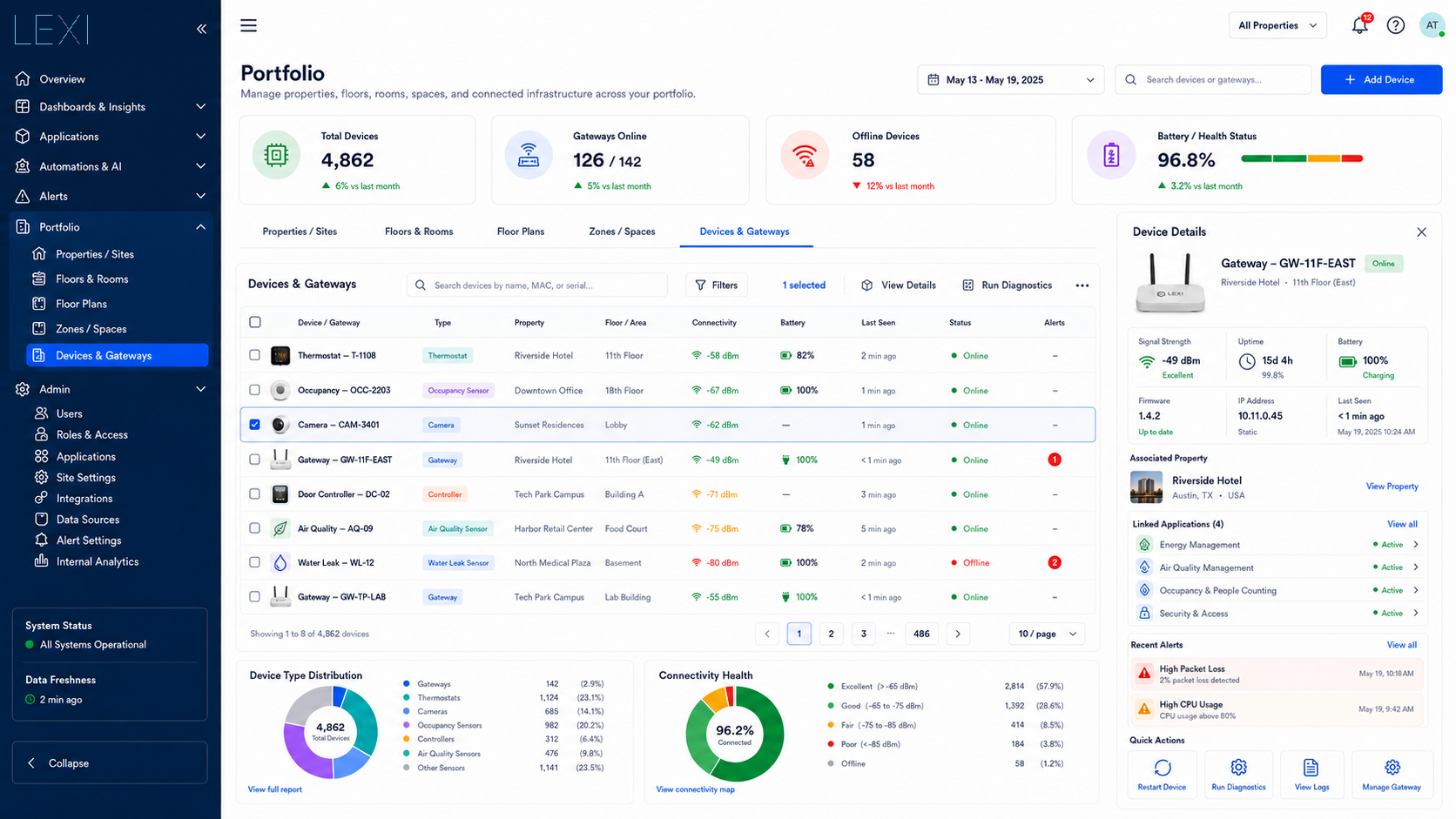Viewport: 1456px width, 819px height.
Task: Click Restart Device quick action
Action: coord(1162,774)
